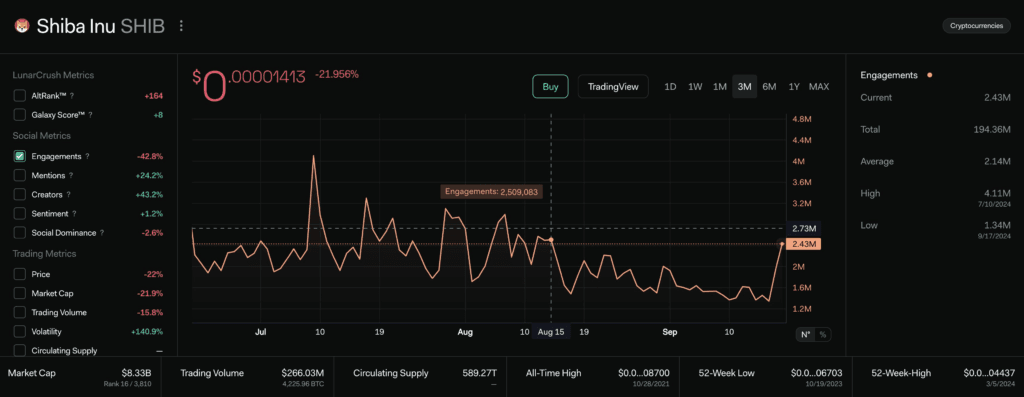This screenshot has width=1024, height=397.
Task: Click the orange Engagements legend dot
Action: [929, 75]
